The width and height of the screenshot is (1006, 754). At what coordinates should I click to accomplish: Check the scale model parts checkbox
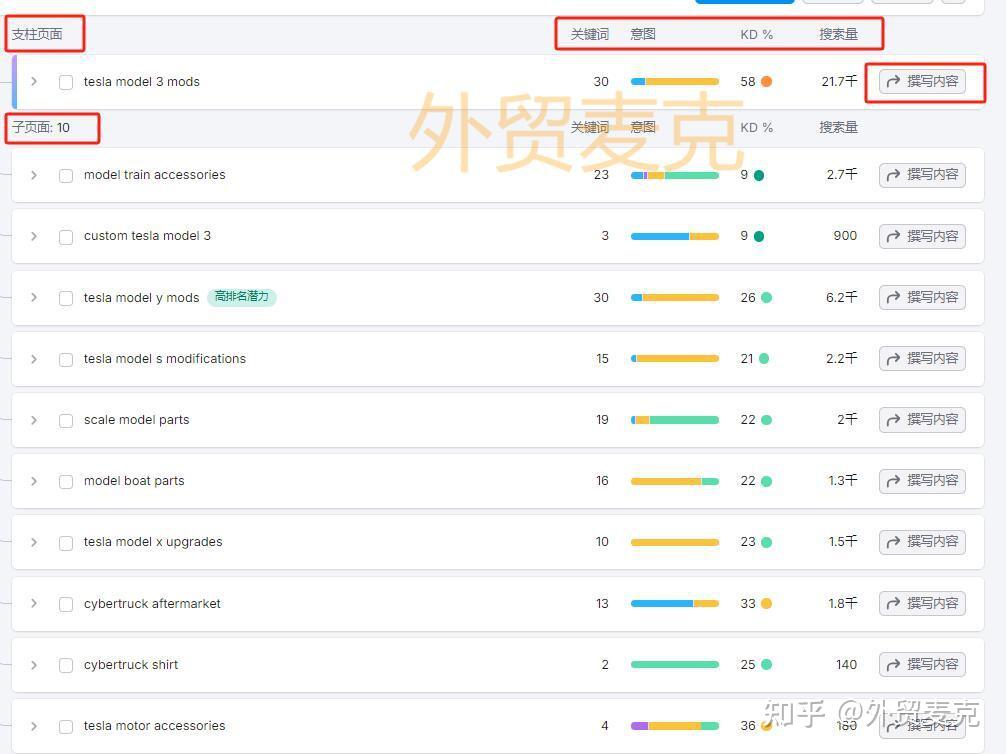click(x=65, y=421)
